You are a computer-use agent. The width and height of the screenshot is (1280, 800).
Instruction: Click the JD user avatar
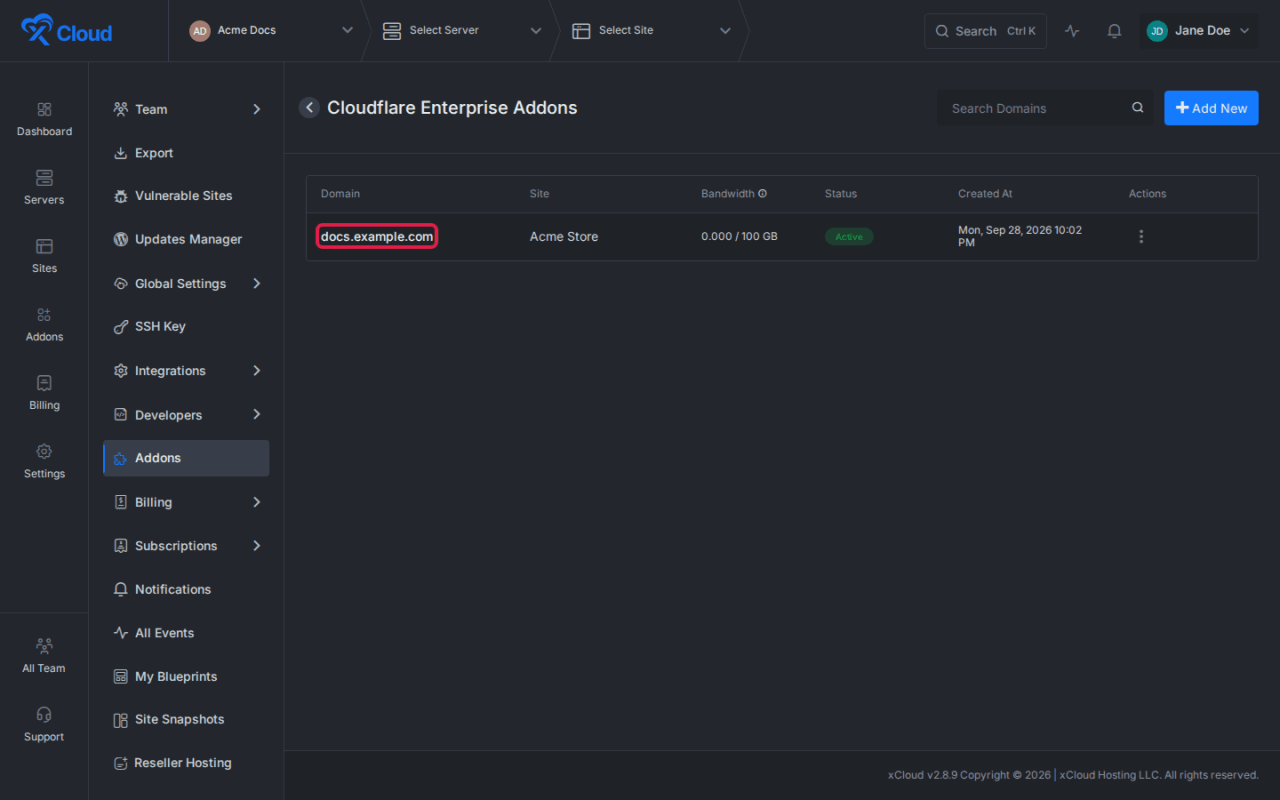1157,31
